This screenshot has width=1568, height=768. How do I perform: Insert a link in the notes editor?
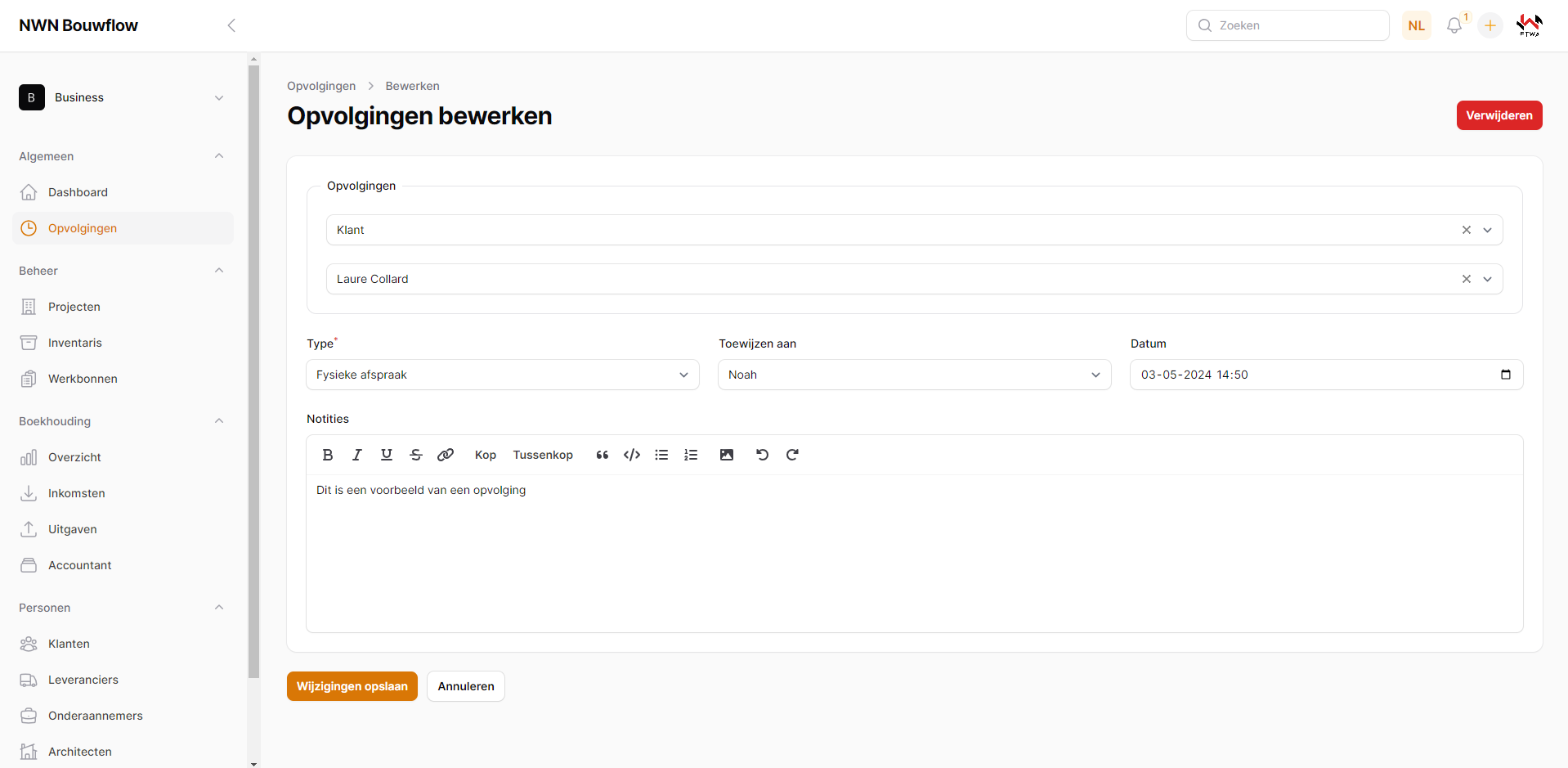tap(446, 455)
